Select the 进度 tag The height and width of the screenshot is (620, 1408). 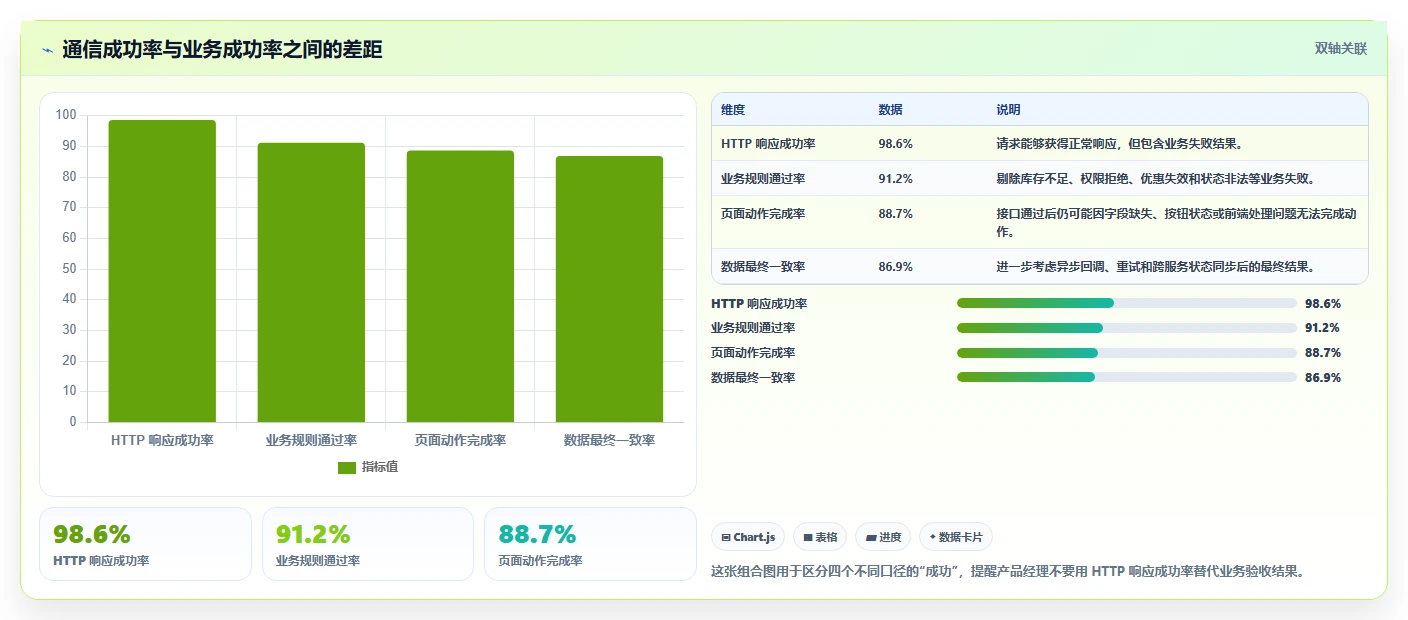tap(883, 537)
